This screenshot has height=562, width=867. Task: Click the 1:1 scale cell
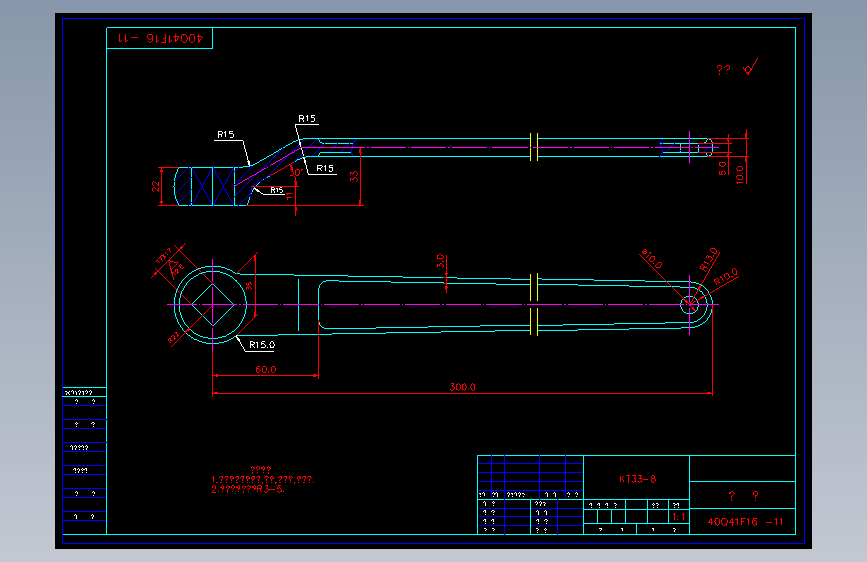[x=678, y=517]
